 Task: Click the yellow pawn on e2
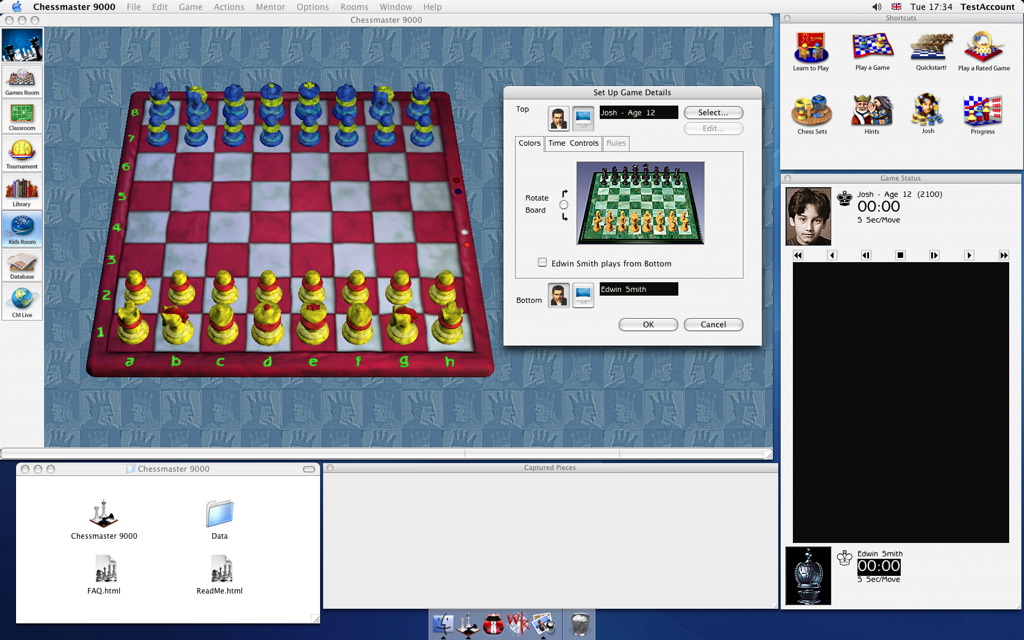(x=312, y=287)
